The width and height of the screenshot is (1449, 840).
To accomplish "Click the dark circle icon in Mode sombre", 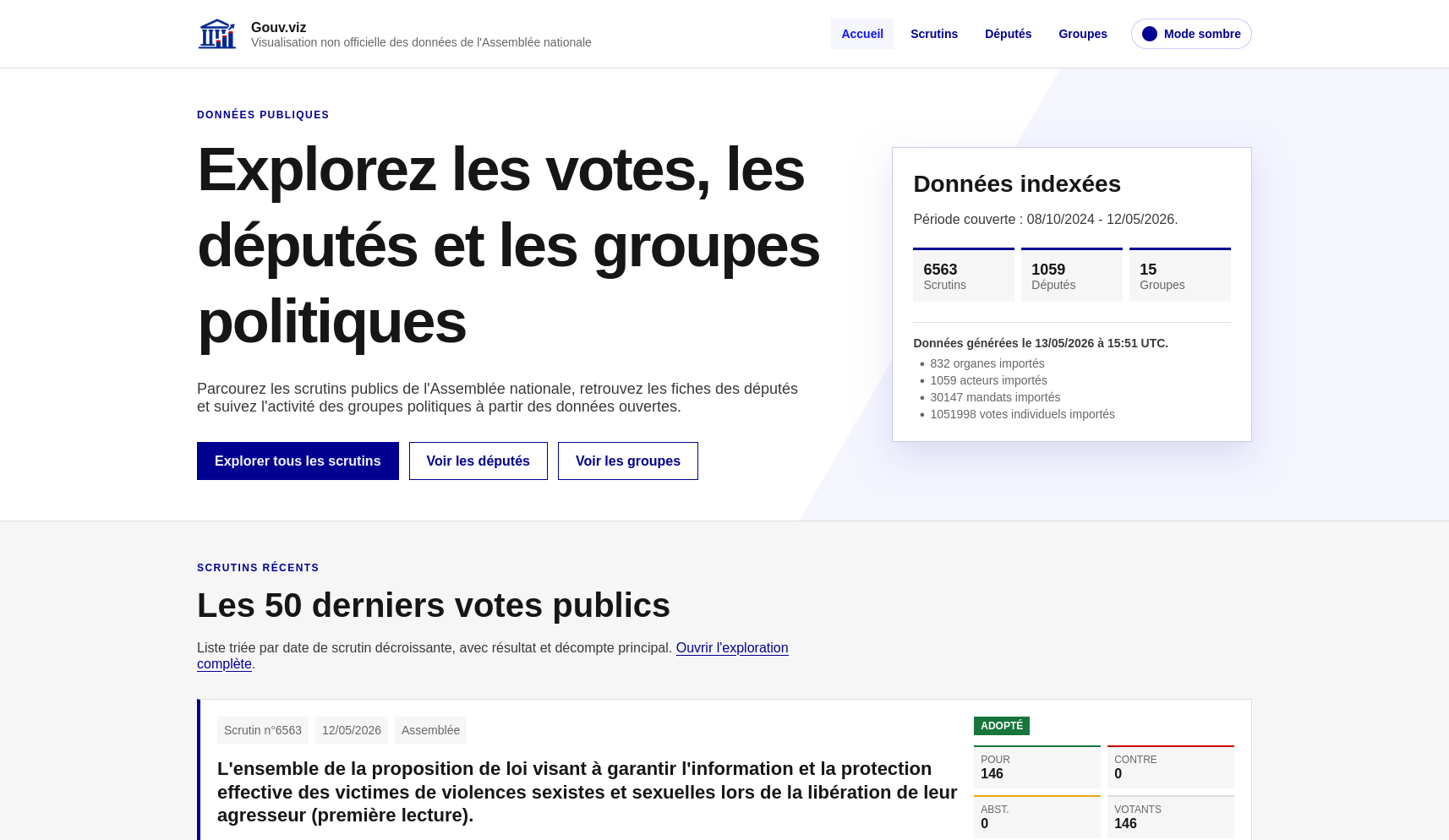I will tap(1150, 34).
